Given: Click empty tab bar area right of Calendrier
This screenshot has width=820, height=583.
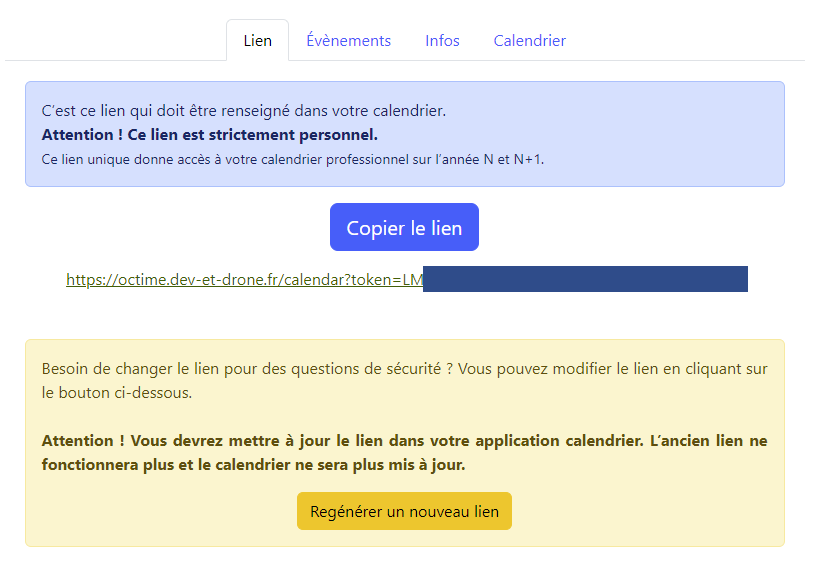Looking at the screenshot, I should click(690, 41).
